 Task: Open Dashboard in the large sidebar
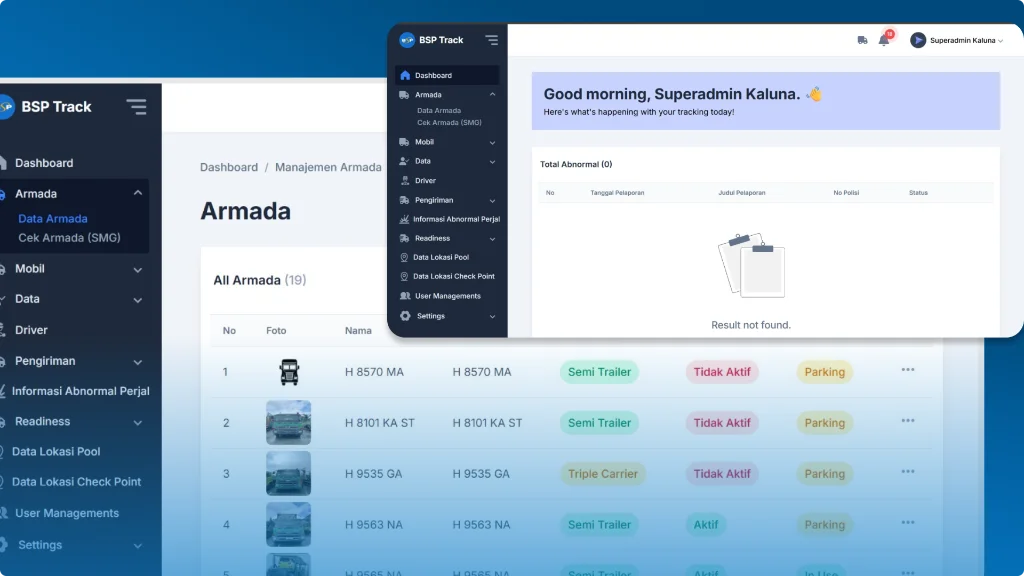tap(44, 163)
